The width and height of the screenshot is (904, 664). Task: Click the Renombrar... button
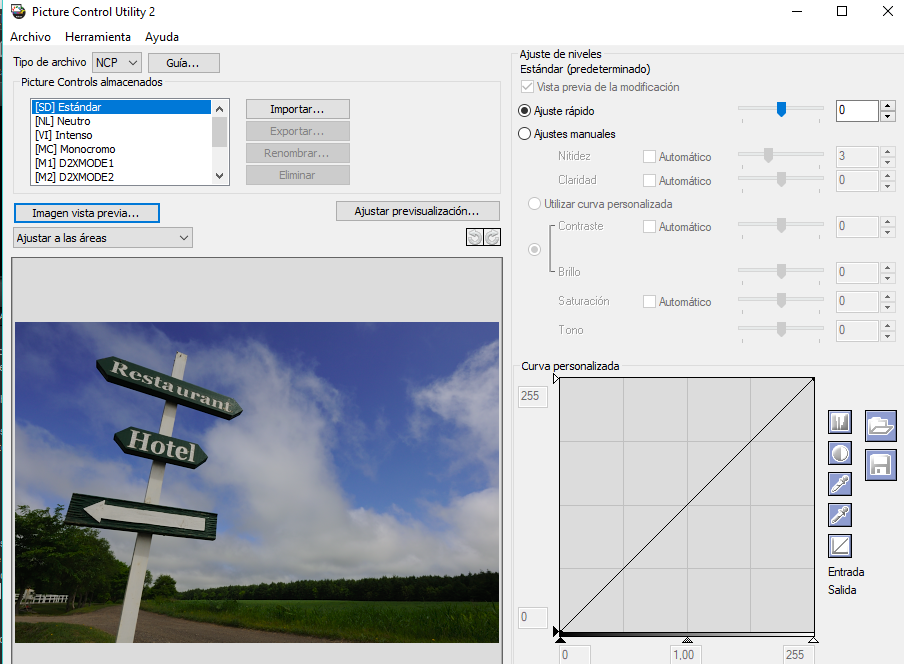click(x=297, y=153)
